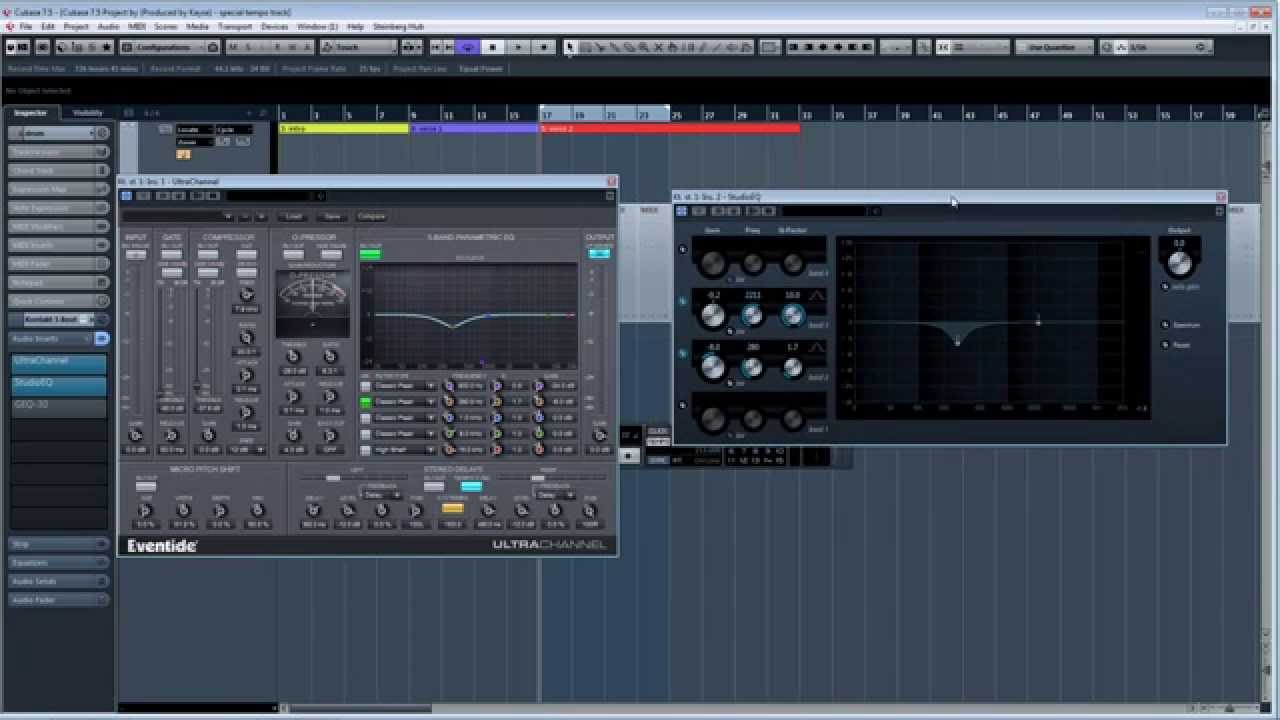The image size is (1280, 720).
Task: Toggle the cyan Output section switch
Action: click(x=599, y=253)
